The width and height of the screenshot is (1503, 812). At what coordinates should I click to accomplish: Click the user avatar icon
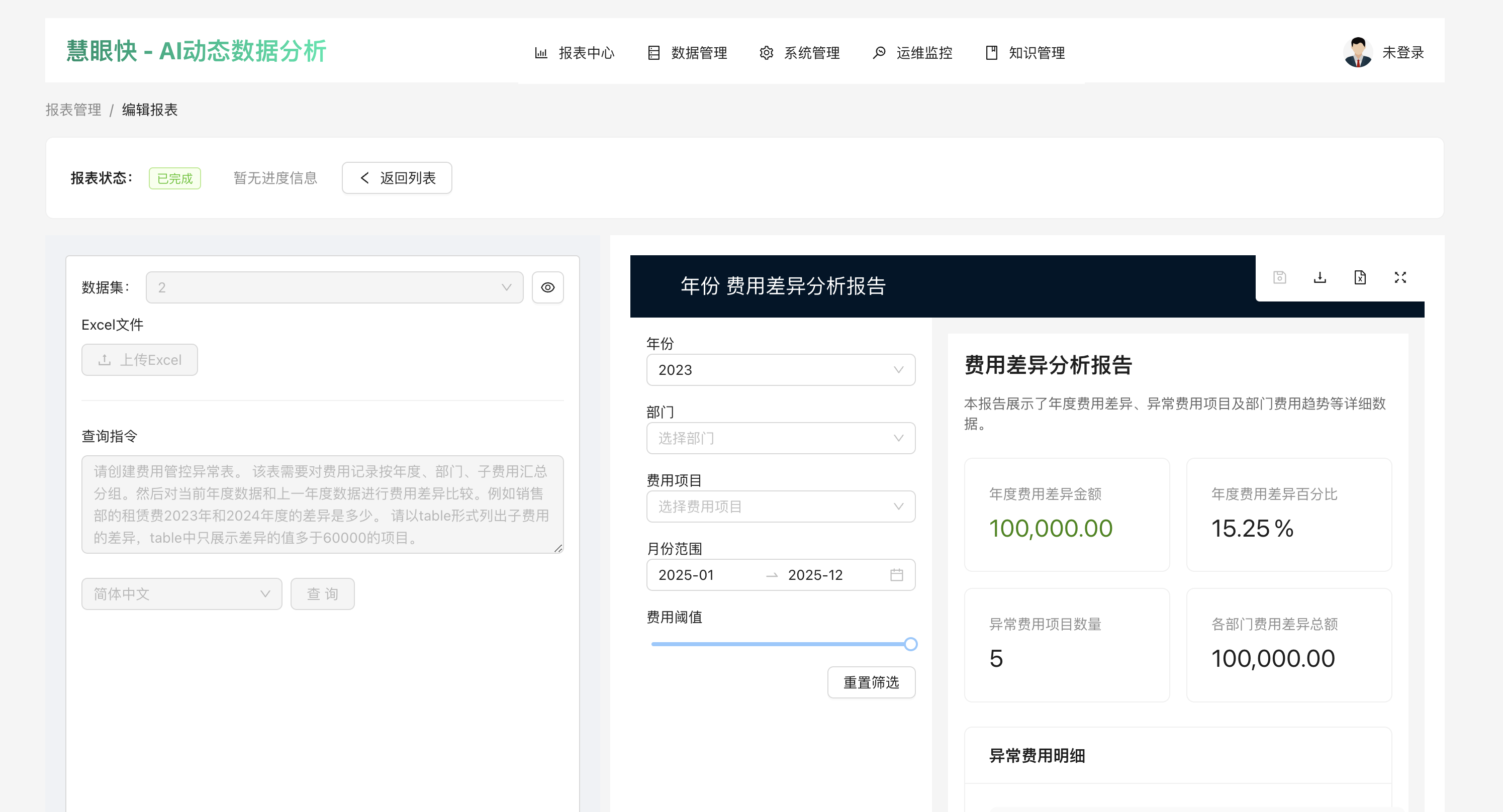point(1357,52)
